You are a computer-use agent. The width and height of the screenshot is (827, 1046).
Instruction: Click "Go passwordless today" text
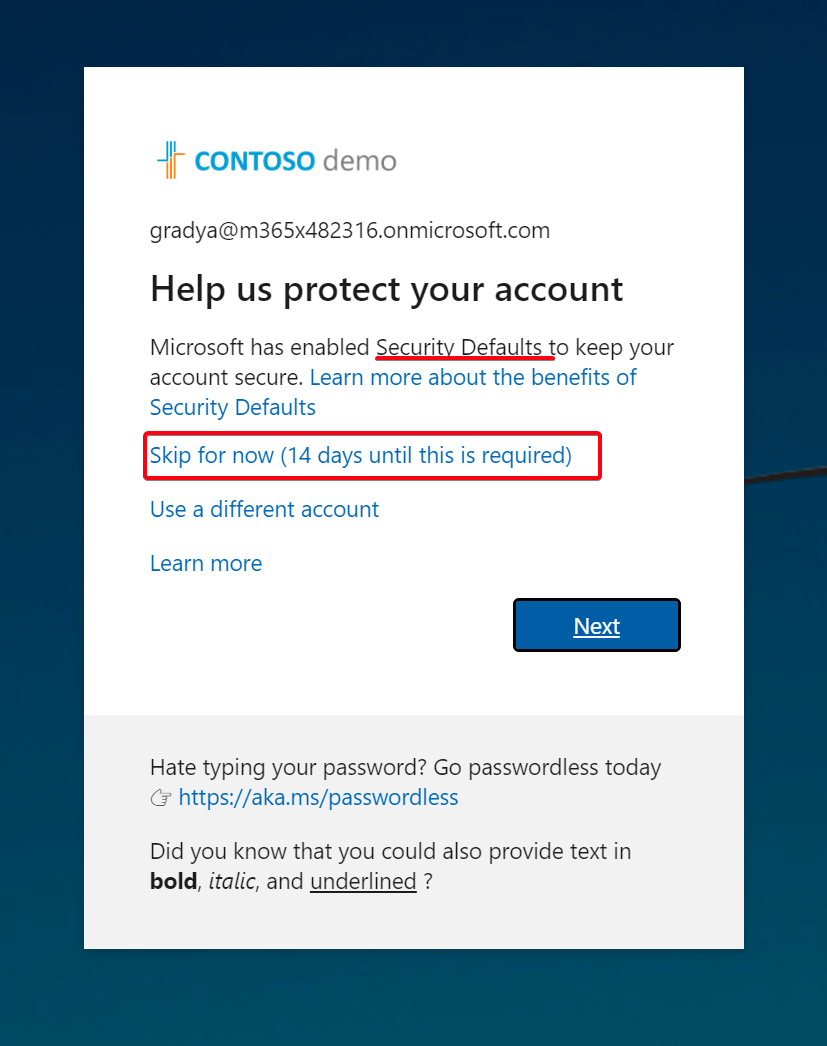(548, 767)
